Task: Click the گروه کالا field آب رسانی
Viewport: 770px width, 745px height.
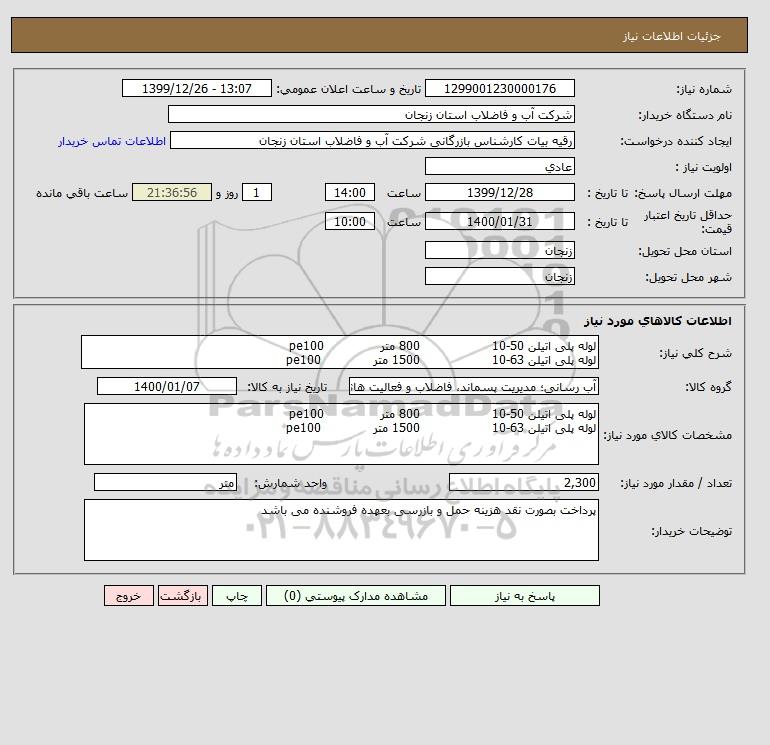Action: (473, 386)
